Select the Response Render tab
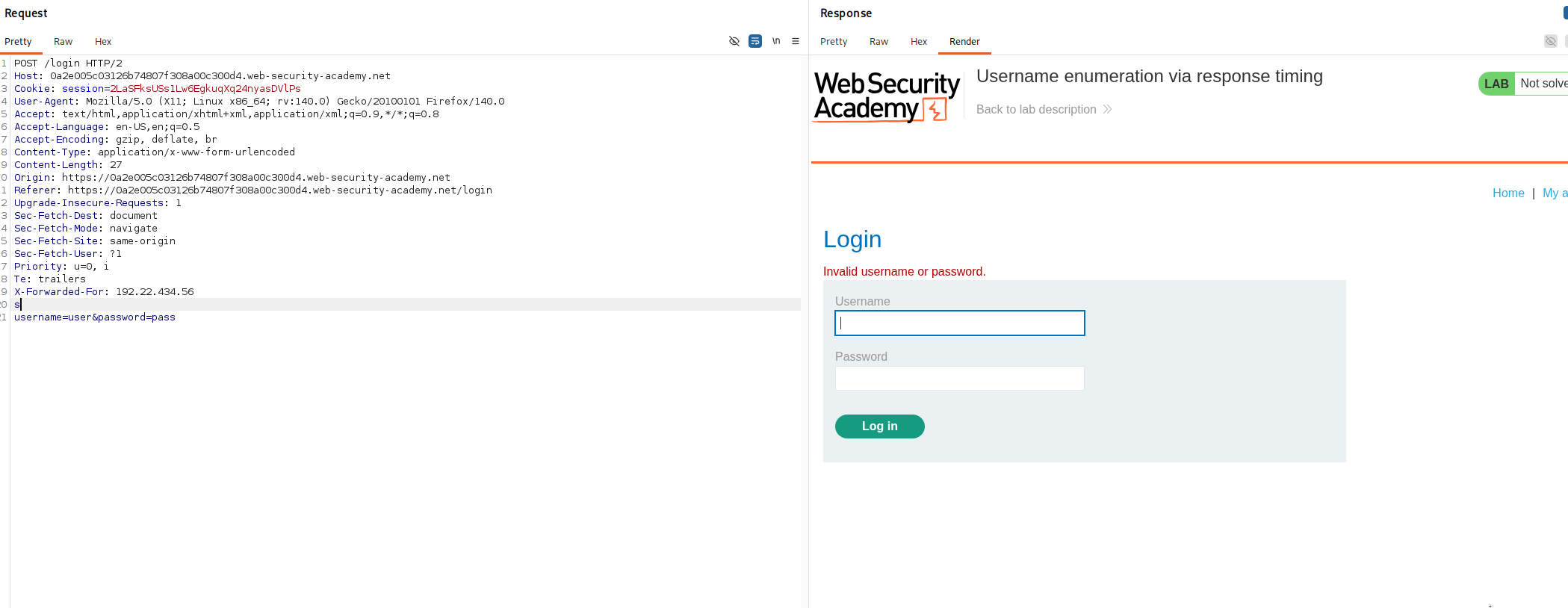This screenshot has height=608, width=1568. pyautogui.click(x=964, y=42)
